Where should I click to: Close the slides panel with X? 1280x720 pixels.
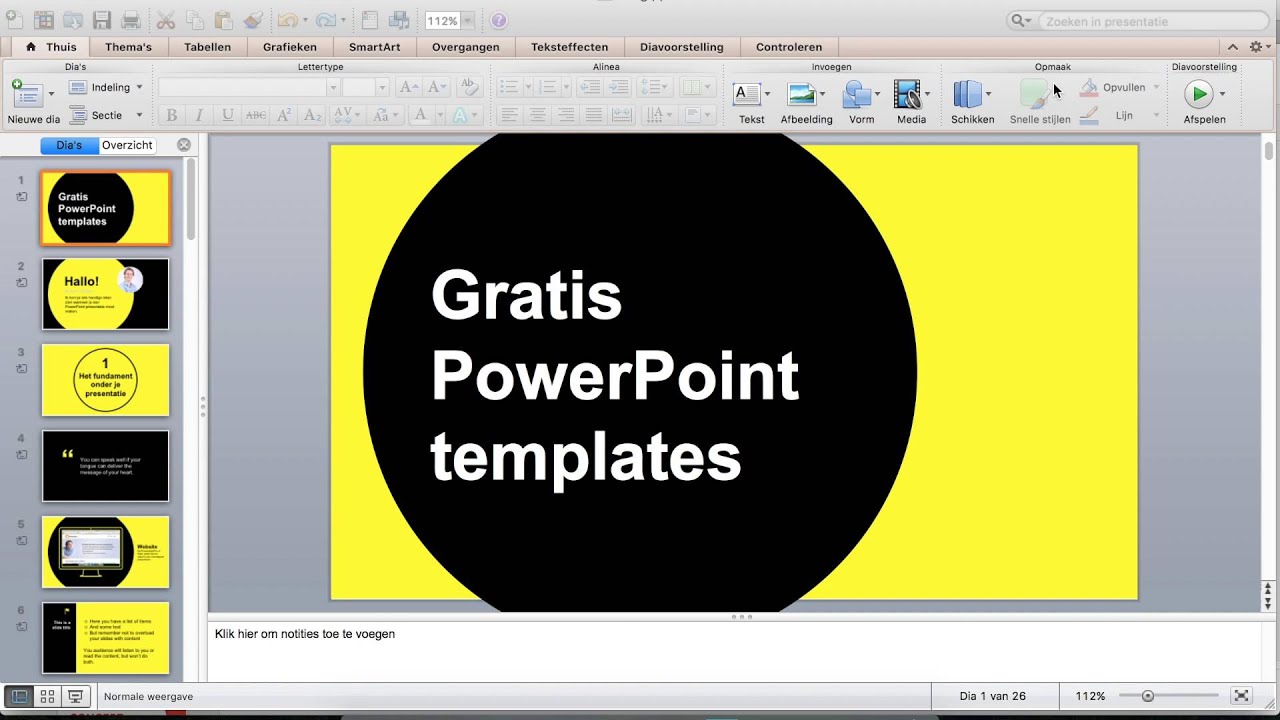[184, 145]
